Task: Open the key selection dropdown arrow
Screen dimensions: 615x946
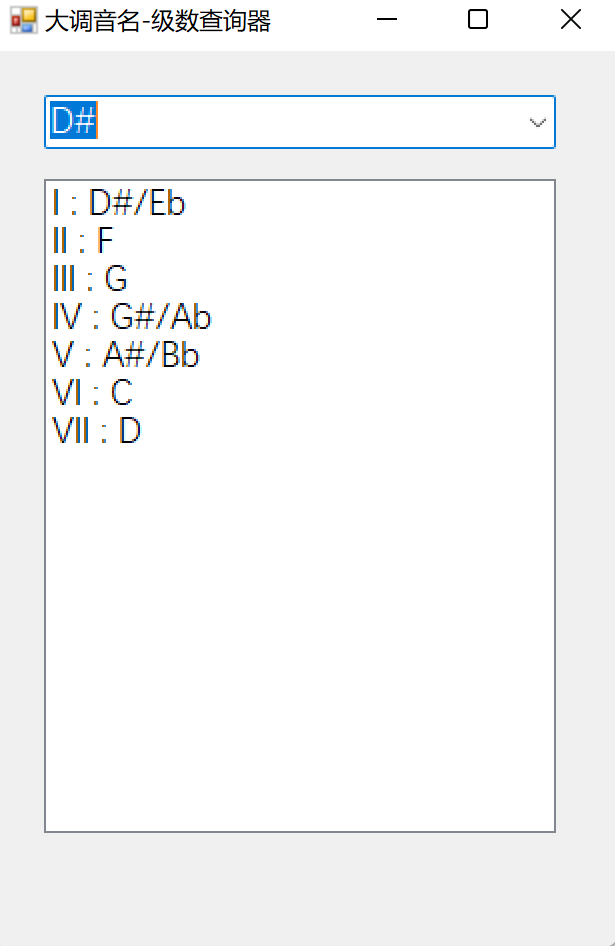Action: [x=537, y=122]
